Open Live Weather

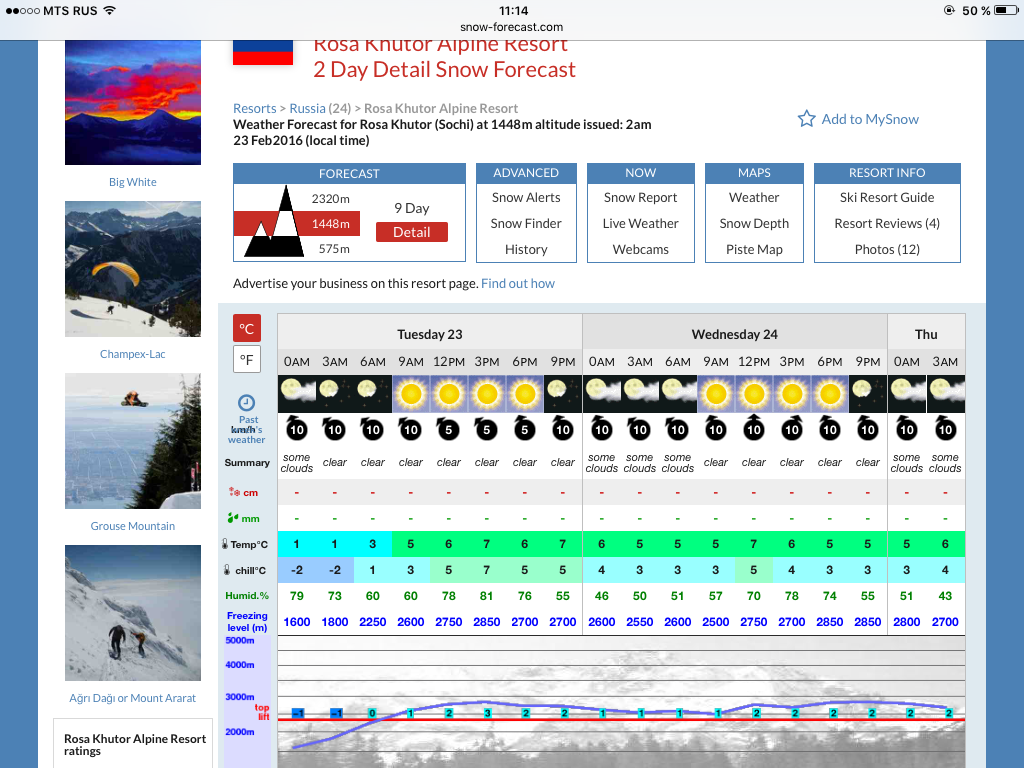pos(640,223)
